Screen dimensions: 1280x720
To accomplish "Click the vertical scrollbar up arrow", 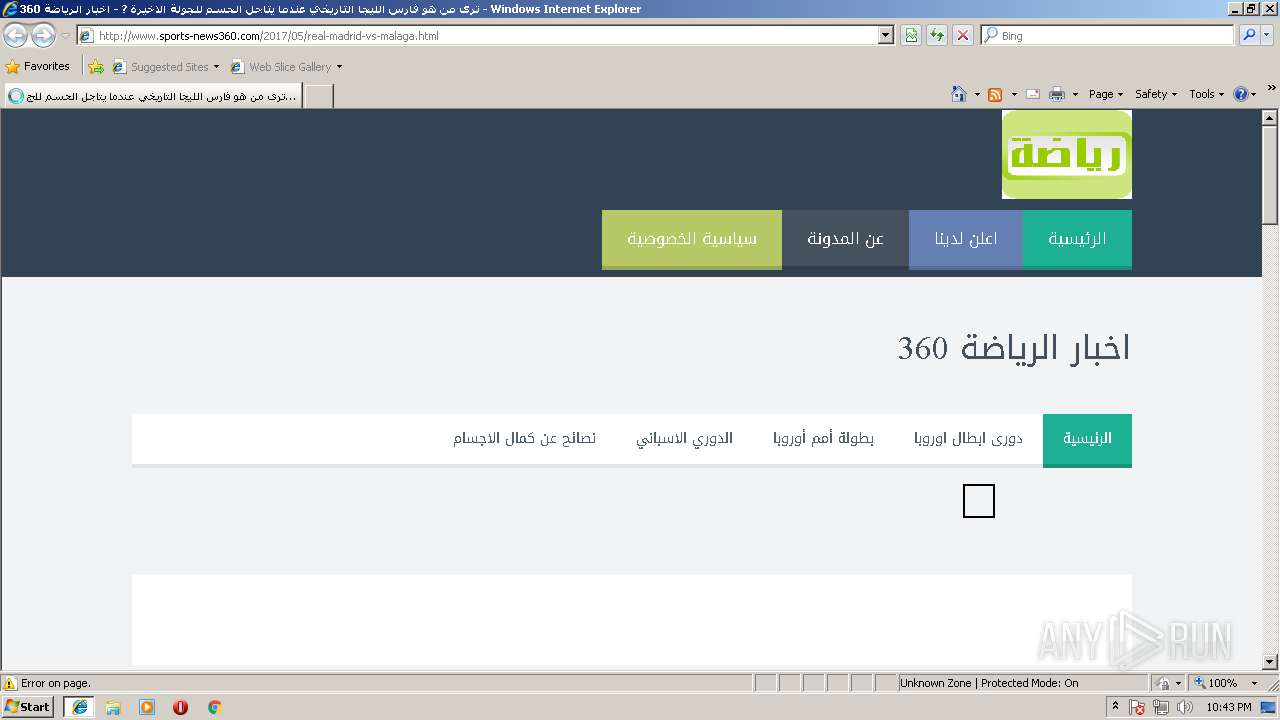I will [x=1270, y=118].
